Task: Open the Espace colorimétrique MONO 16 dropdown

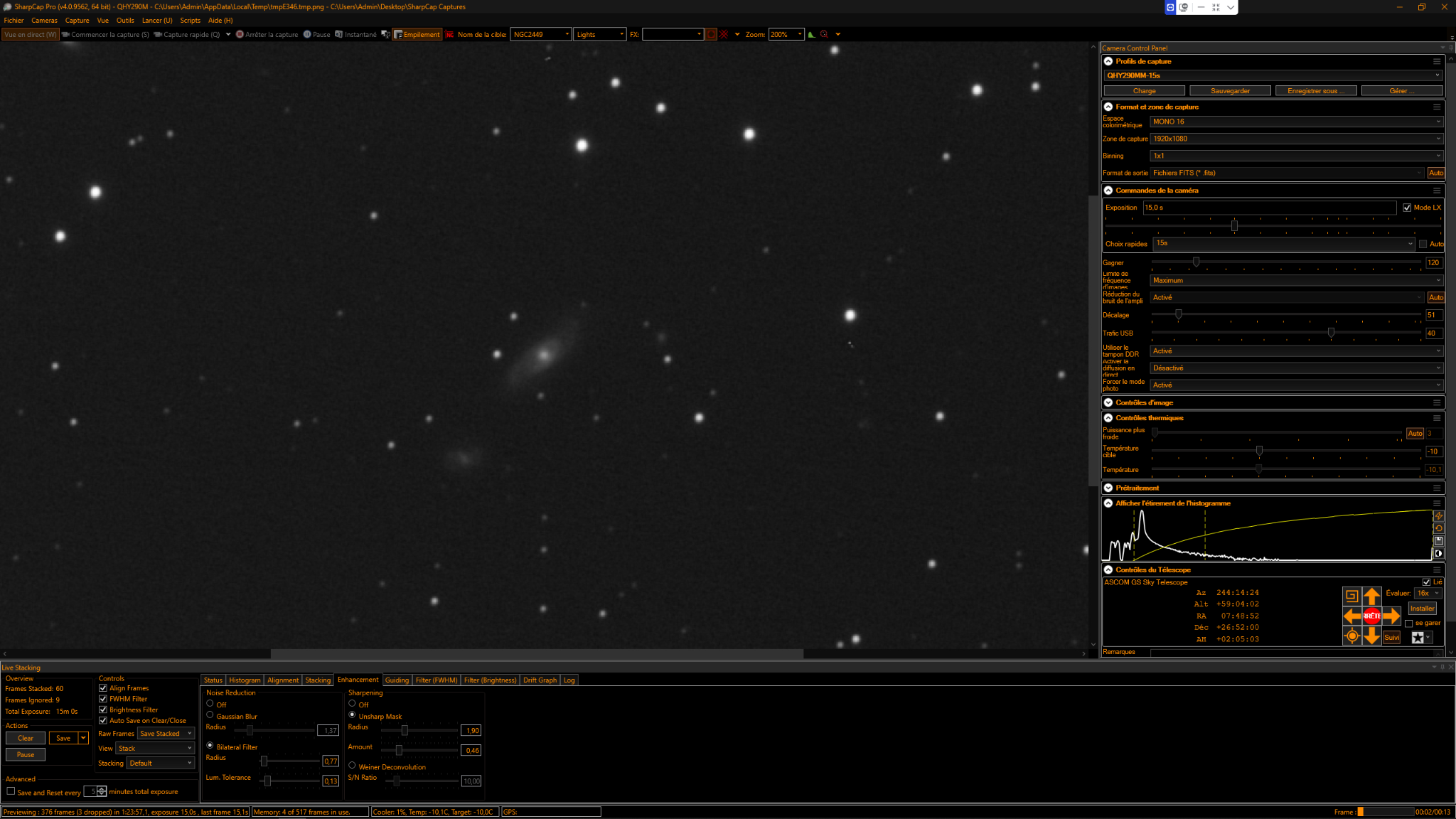Action: [1296, 122]
